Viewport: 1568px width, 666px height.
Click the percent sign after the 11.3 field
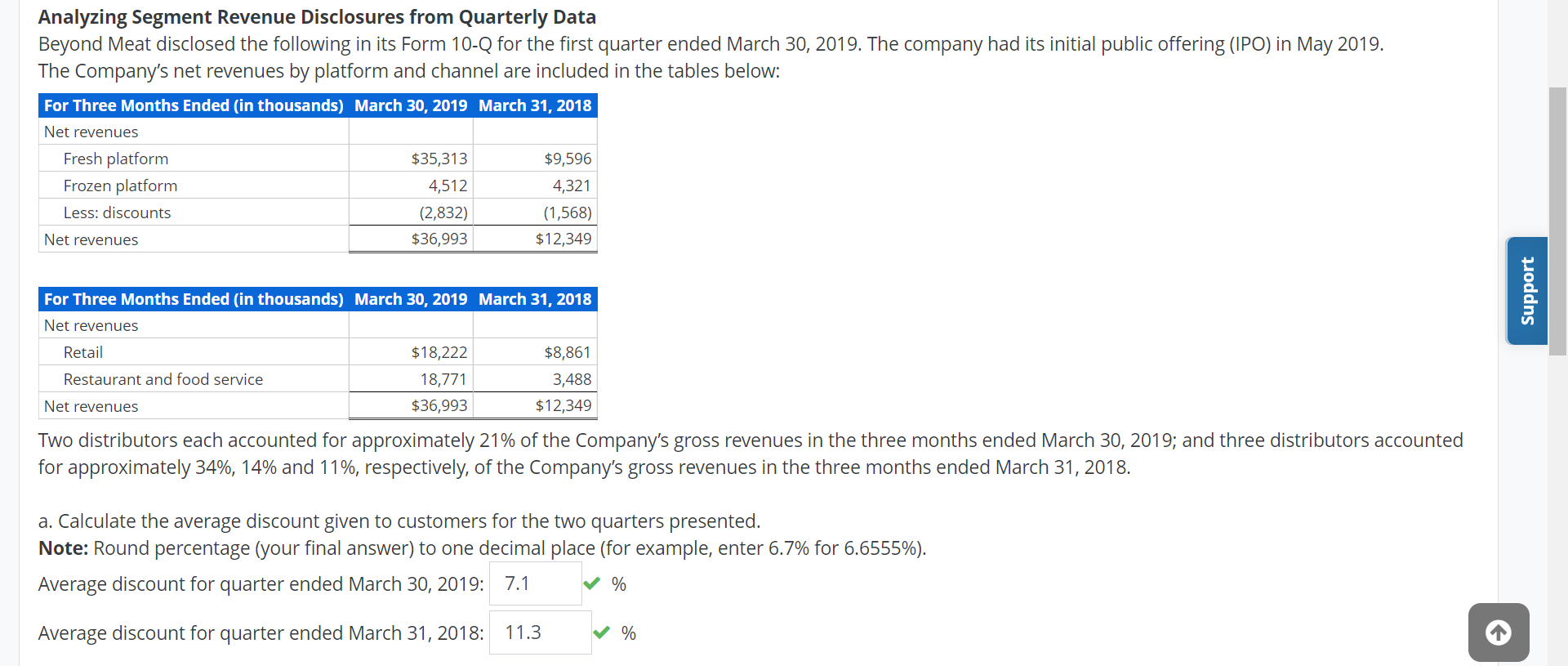[x=630, y=632]
